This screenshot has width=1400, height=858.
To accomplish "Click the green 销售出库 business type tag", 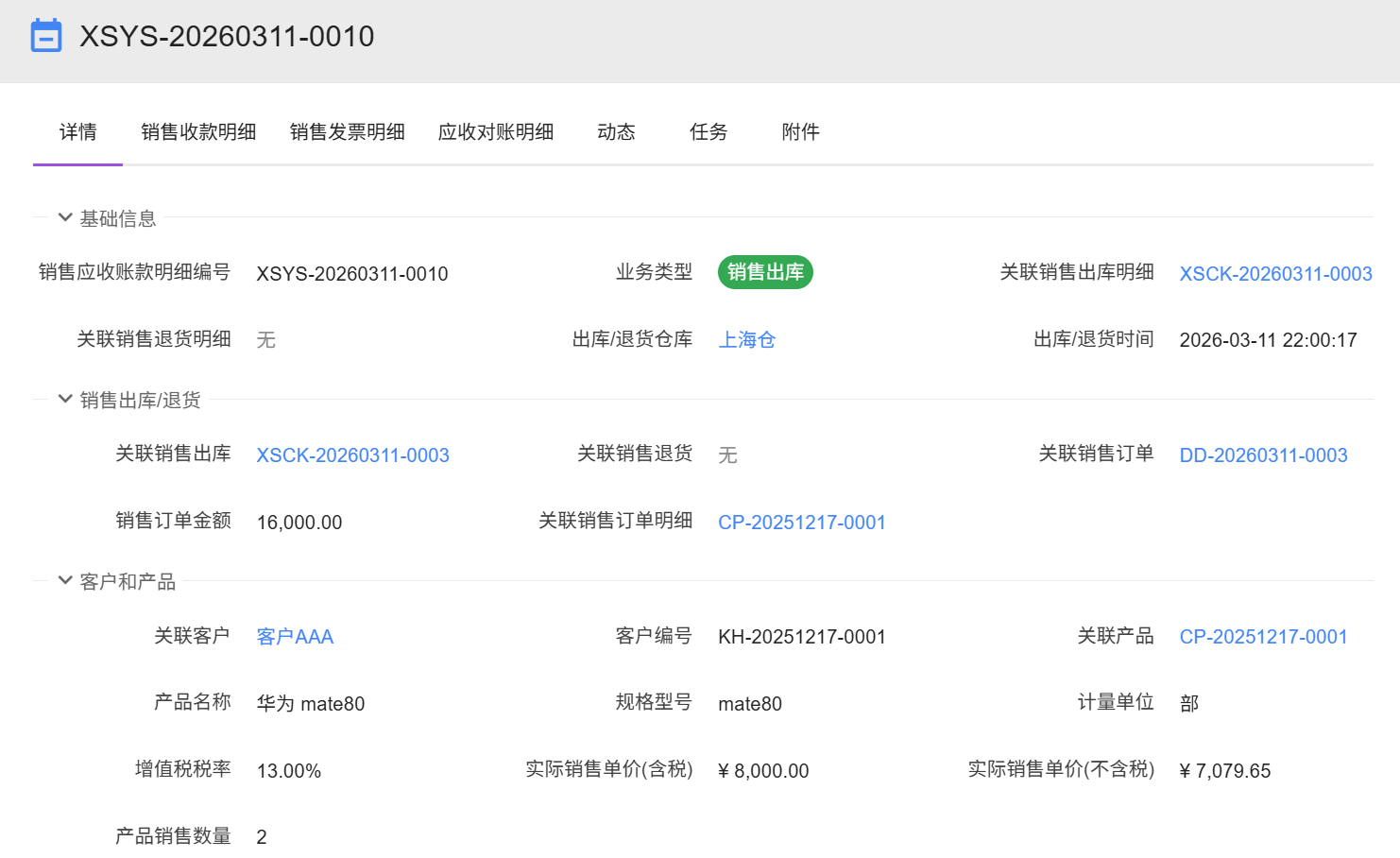I will (x=765, y=272).
